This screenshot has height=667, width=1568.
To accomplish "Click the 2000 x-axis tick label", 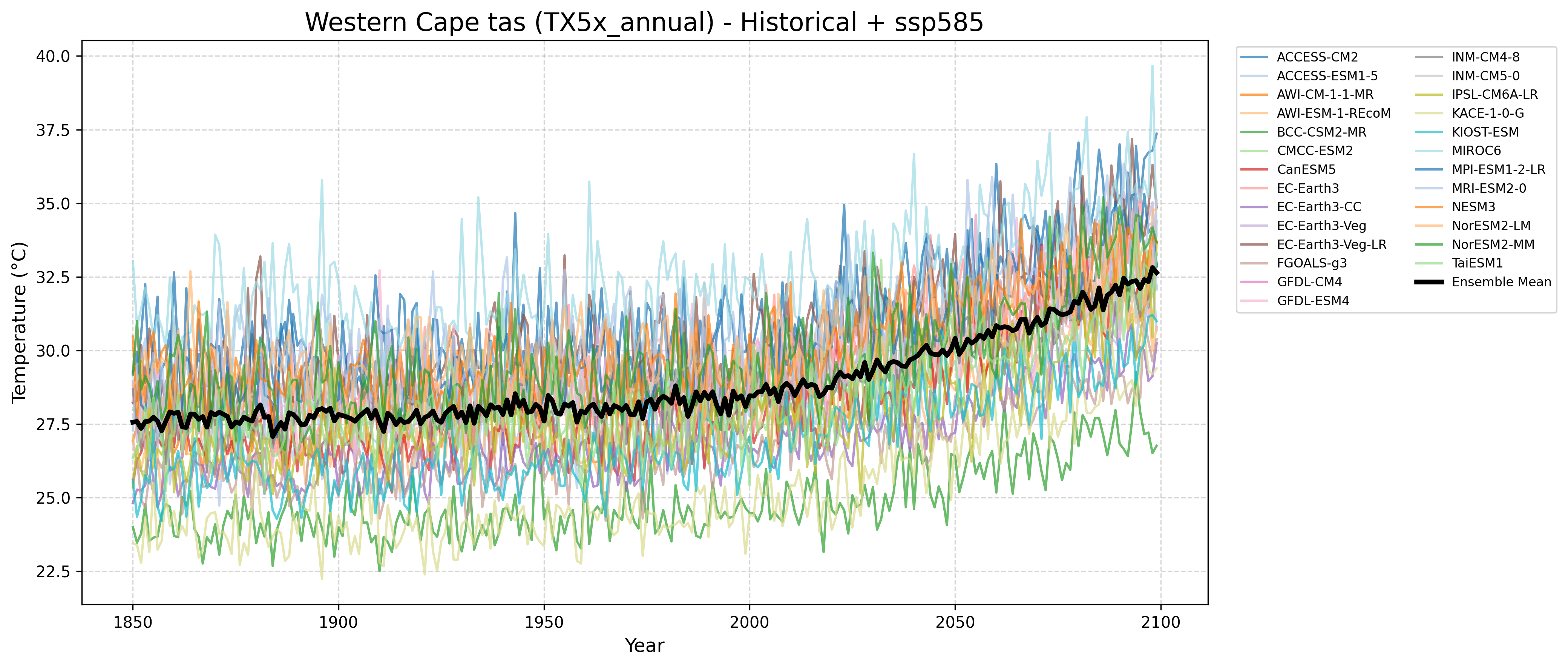I will click(x=749, y=622).
